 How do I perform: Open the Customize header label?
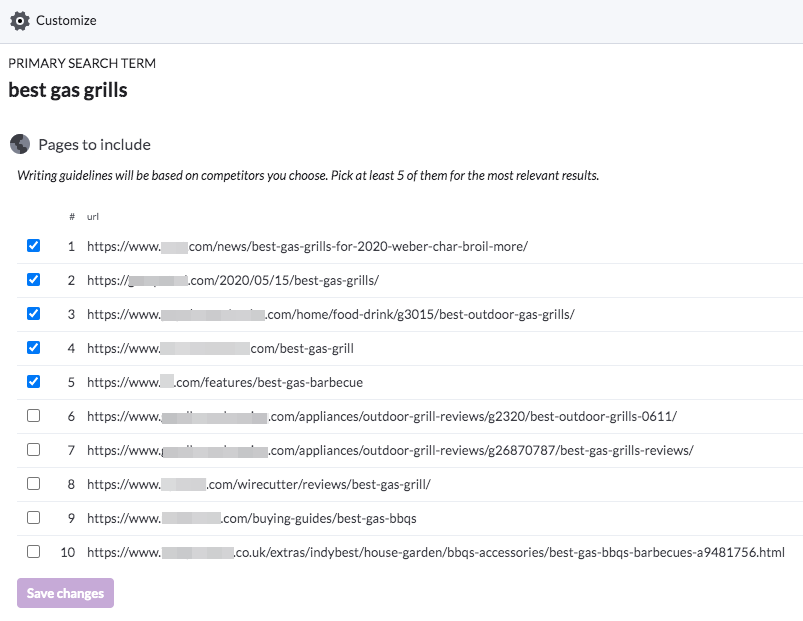(66, 20)
